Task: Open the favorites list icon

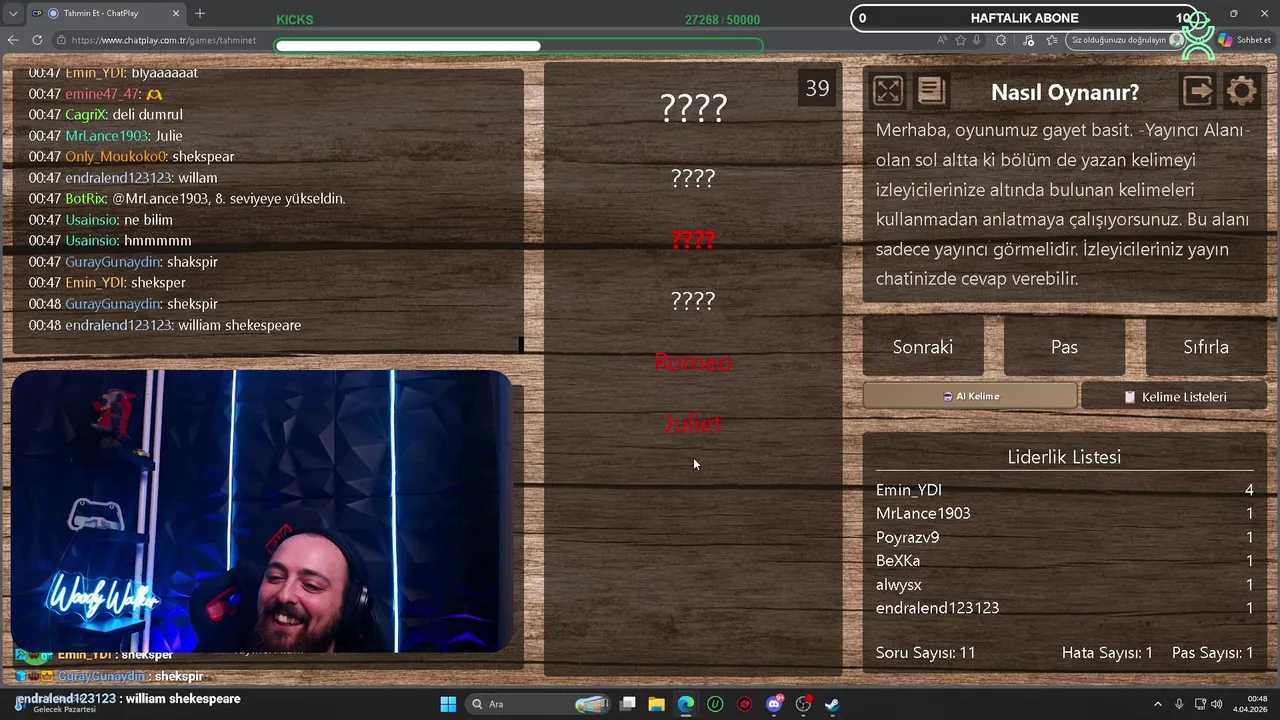Action: coord(1052,40)
